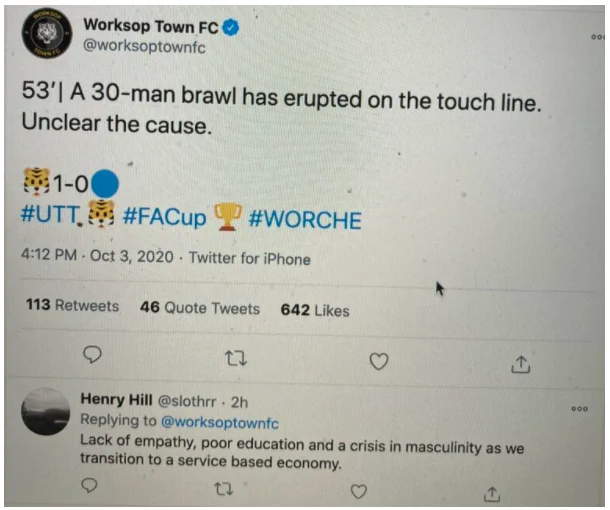Open the main tweet's three-dot menu
The image size is (610, 510).
tap(598, 37)
